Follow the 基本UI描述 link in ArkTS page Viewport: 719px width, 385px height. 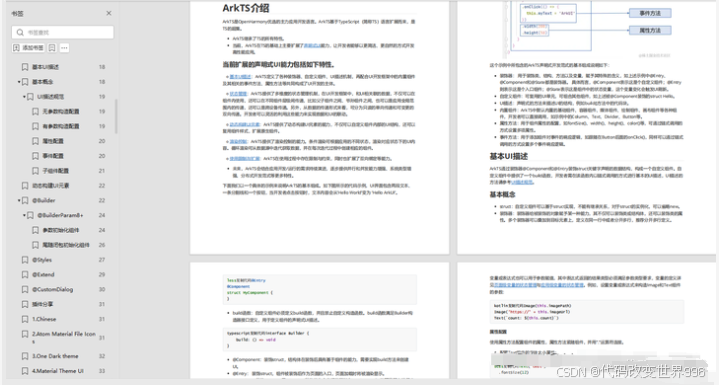coord(240,77)
